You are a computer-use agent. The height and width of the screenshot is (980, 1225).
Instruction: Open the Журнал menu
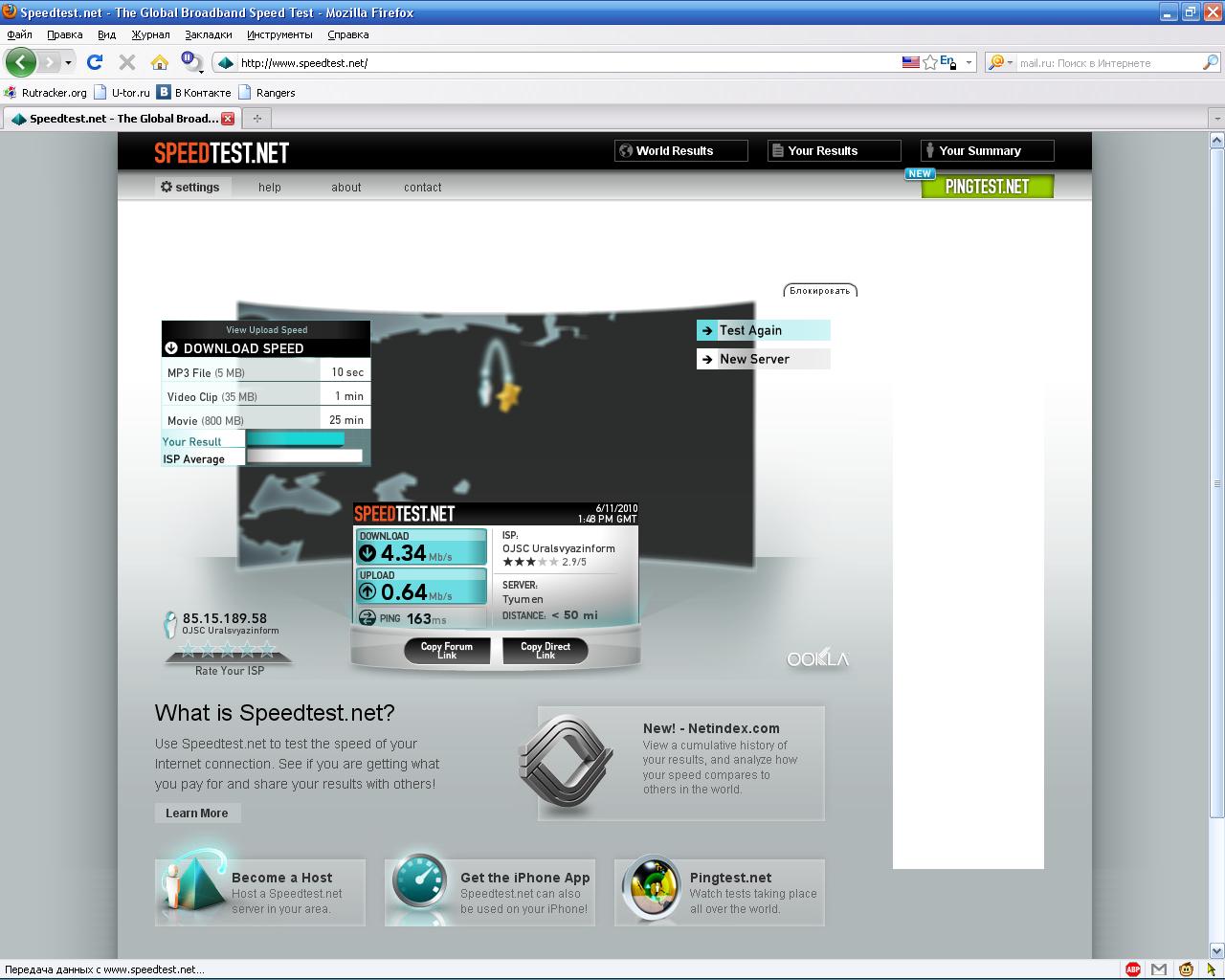[x=150, y=34]
